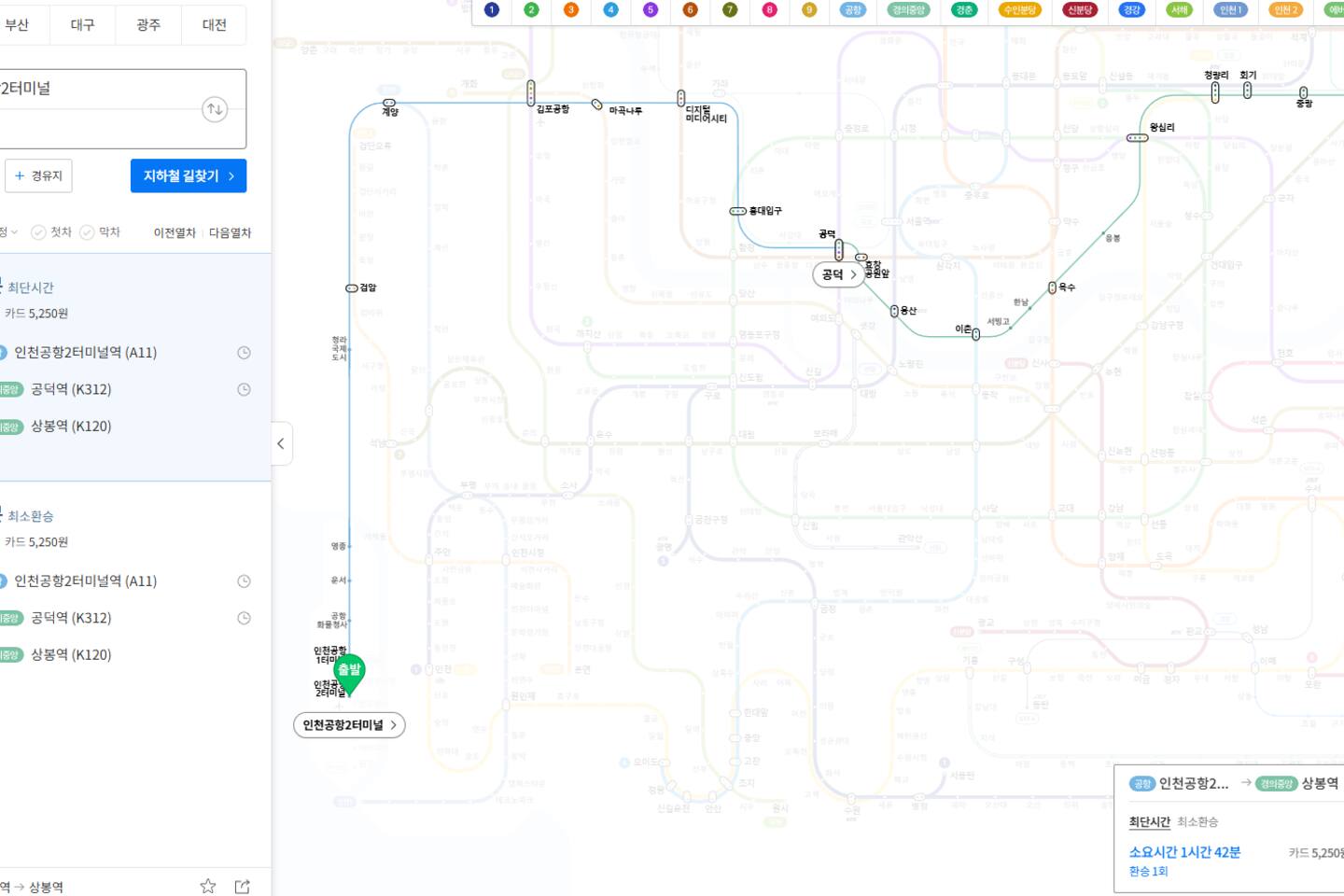
Task: Click the green 출발 marker on map
Action: tap(349, 671)
